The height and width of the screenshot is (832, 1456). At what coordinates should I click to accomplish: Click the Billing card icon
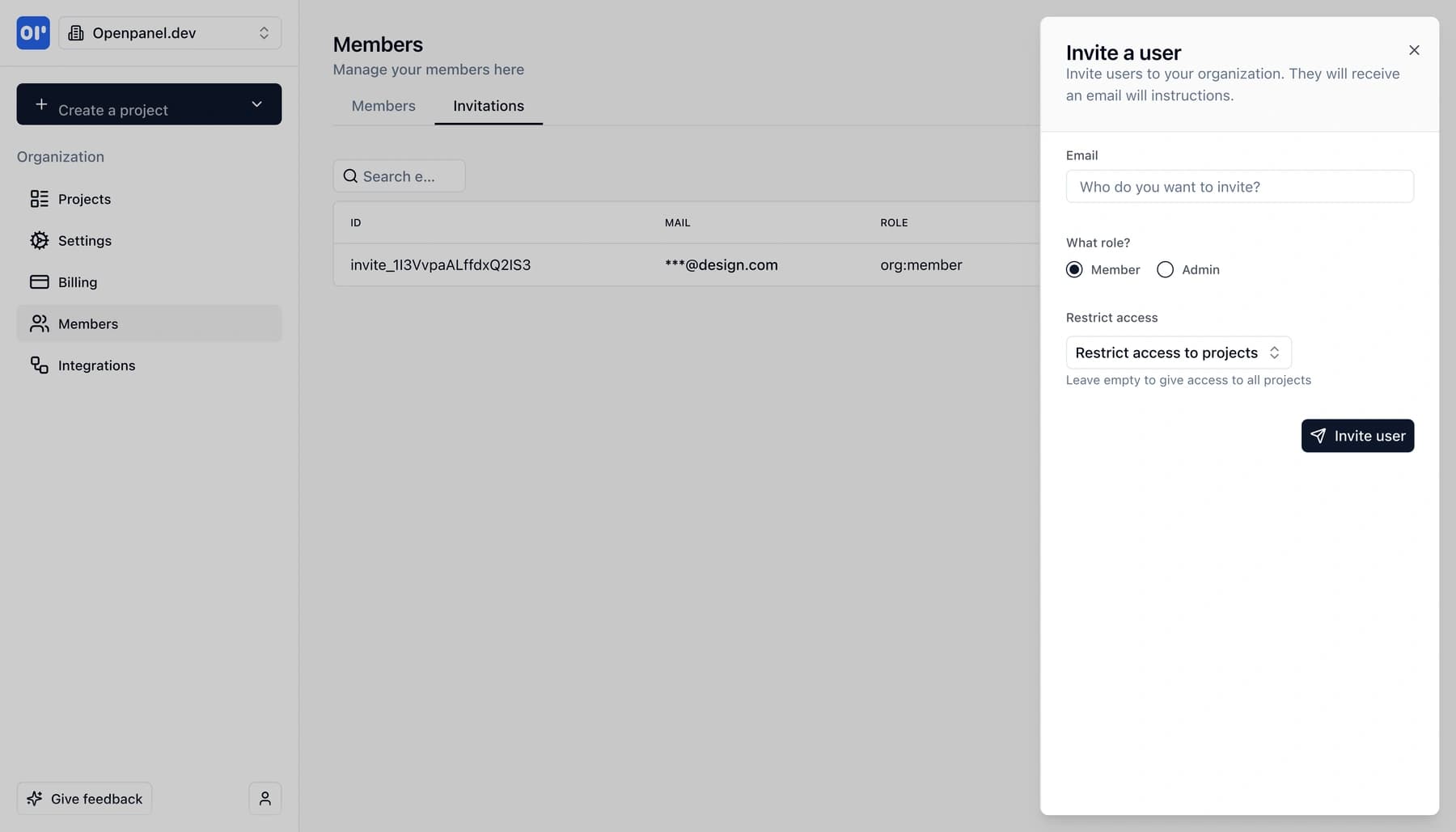point(40,281)
